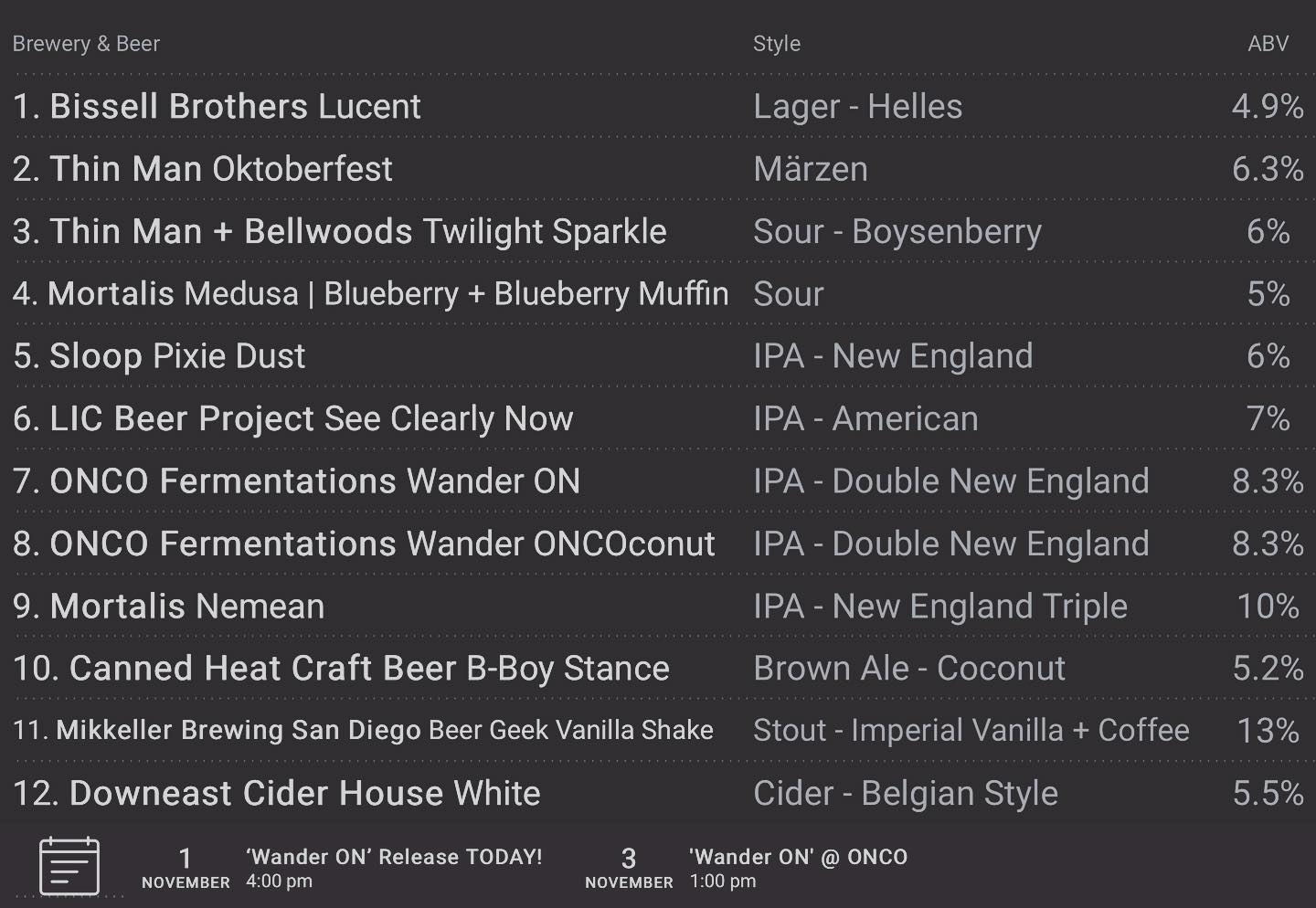Click the Style column header
This screenshot has height=908, width=1316.
(777, 44)
